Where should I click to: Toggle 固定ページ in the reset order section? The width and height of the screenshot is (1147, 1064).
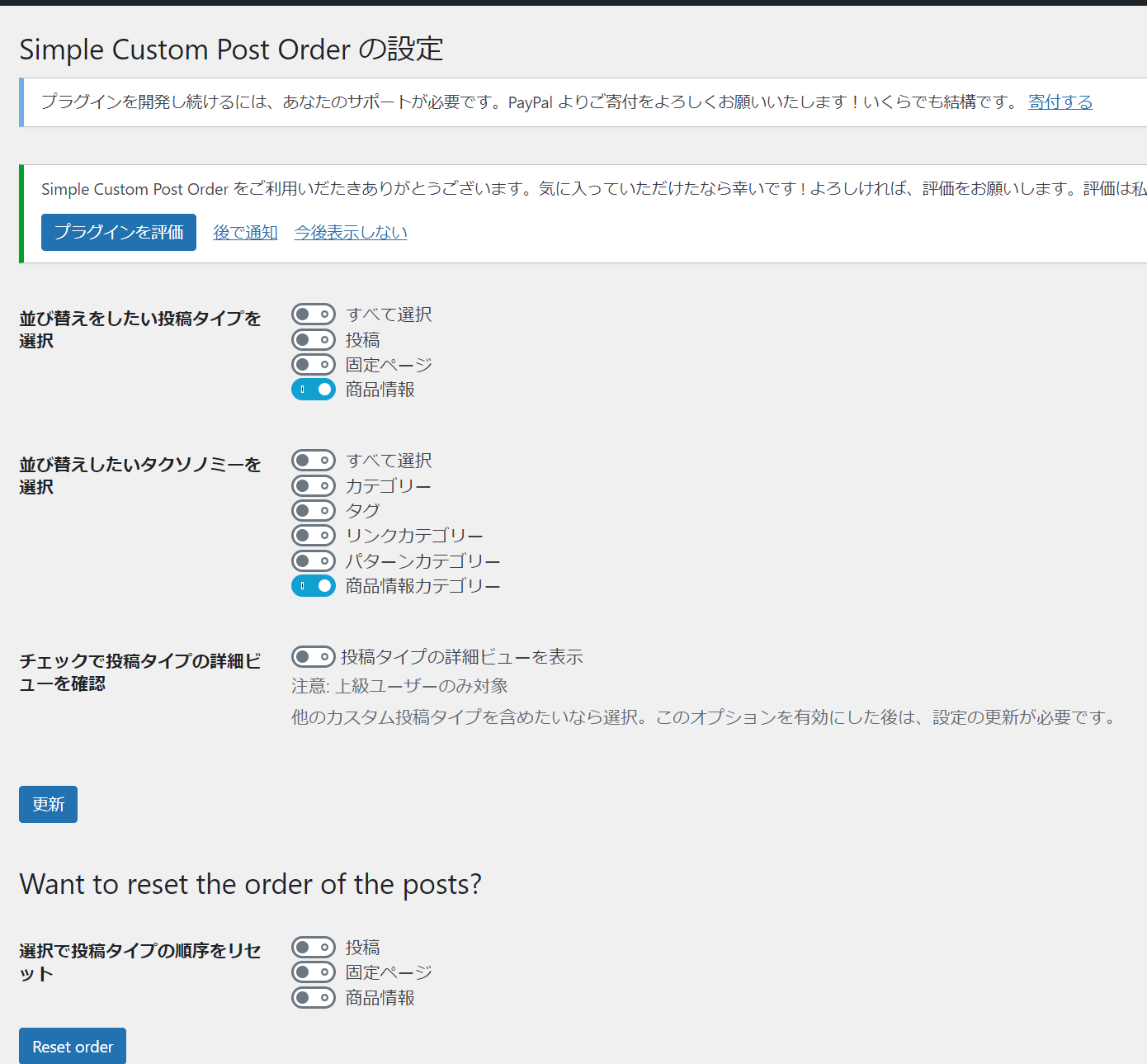coord(314,972)
